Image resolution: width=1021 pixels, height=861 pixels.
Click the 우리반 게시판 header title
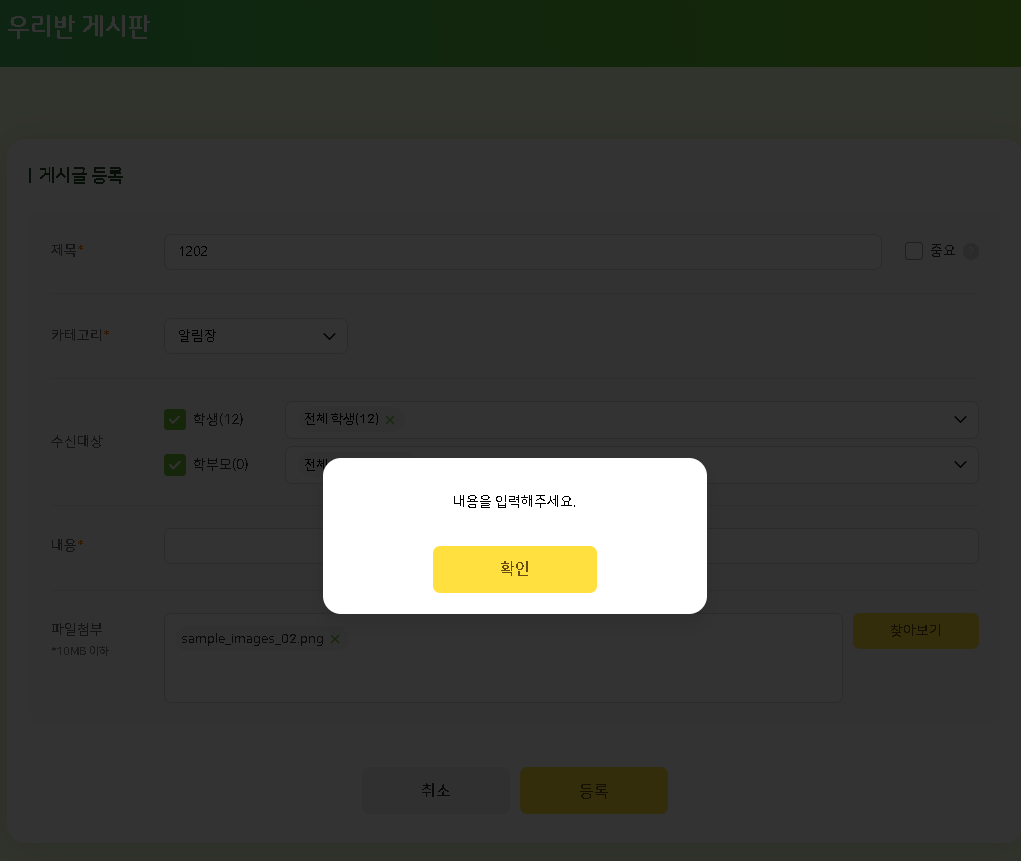click(79, 26)
